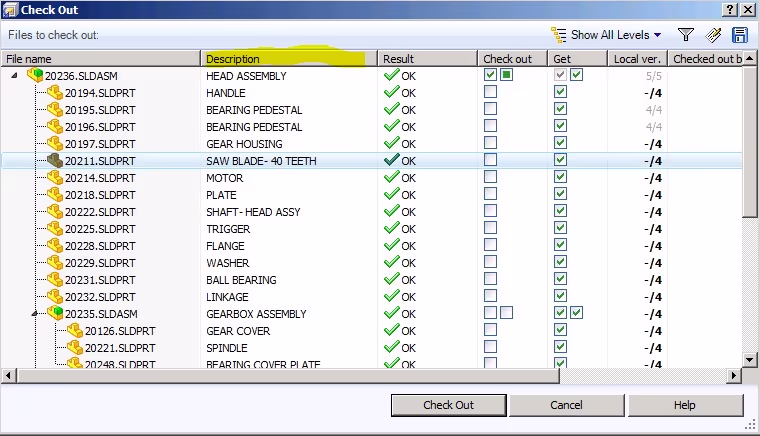Click the 20211.SLDPRT part icon
Screen dimensions: 760x436
tap(55, 160)
